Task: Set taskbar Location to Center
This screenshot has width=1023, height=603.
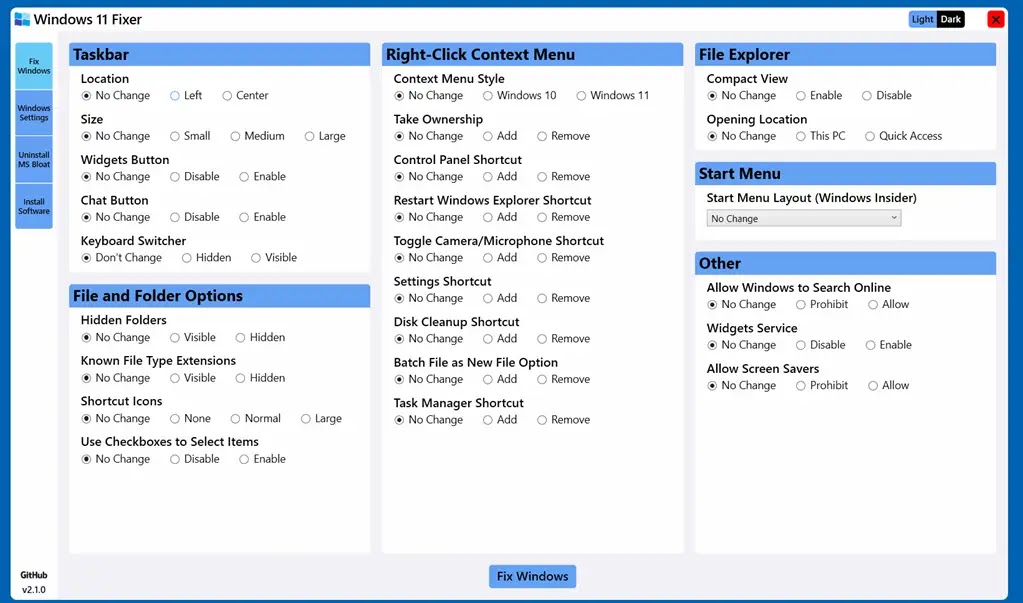Action: 245,95
